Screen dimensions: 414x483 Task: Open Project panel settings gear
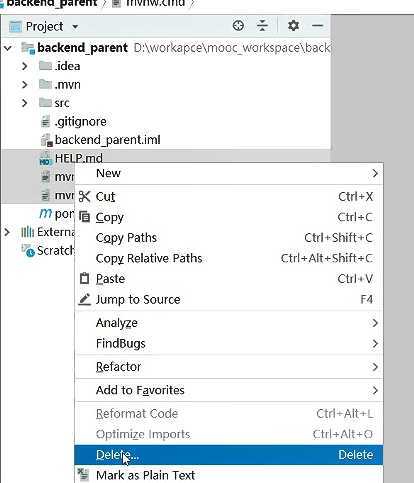point(293,26)
